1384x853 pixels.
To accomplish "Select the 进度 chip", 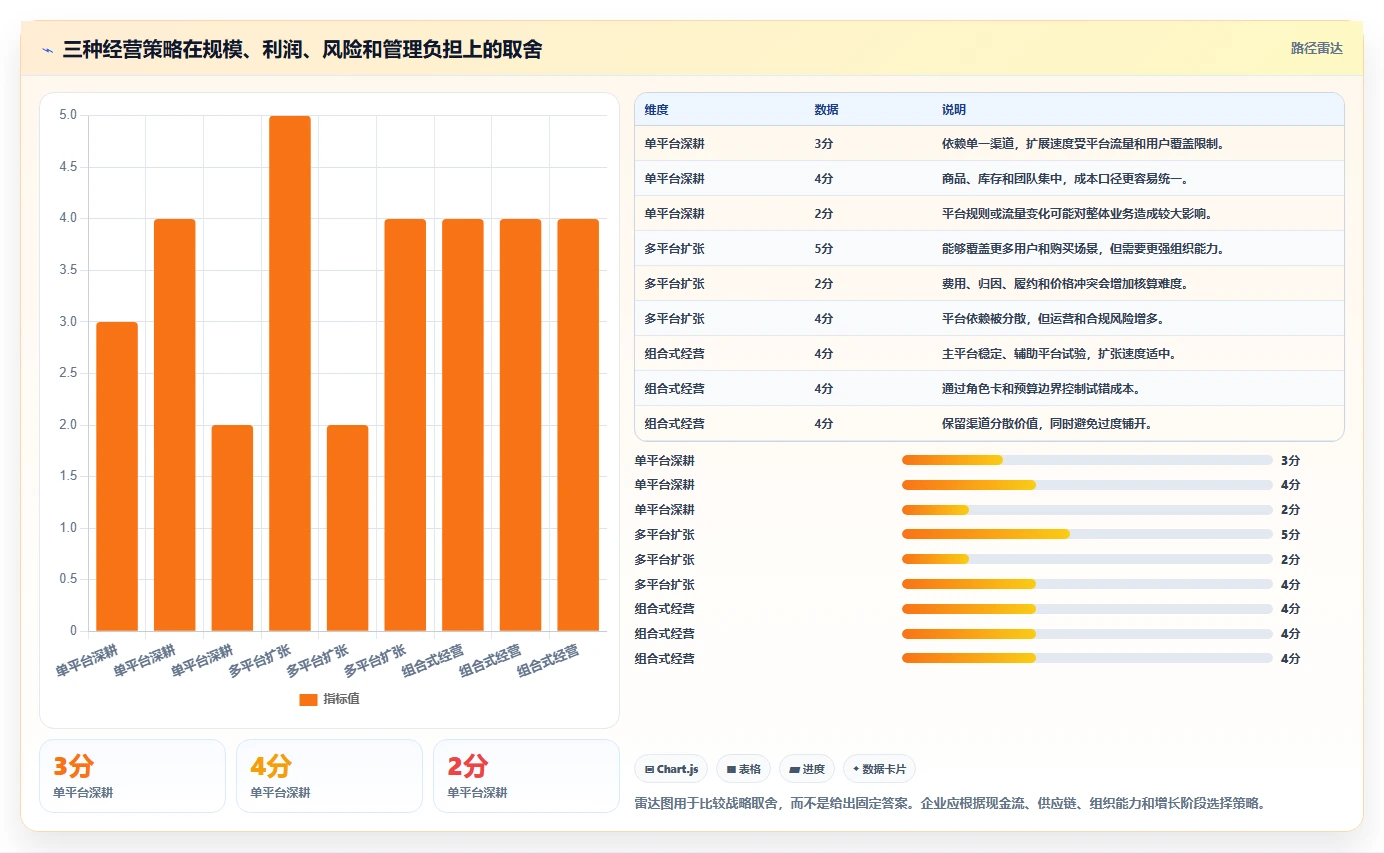I will tap(806, 769).
